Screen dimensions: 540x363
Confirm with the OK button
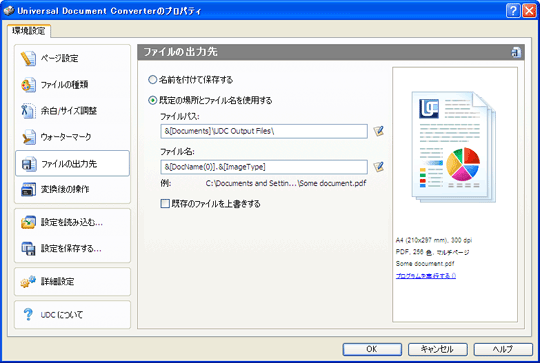[372, 349]
